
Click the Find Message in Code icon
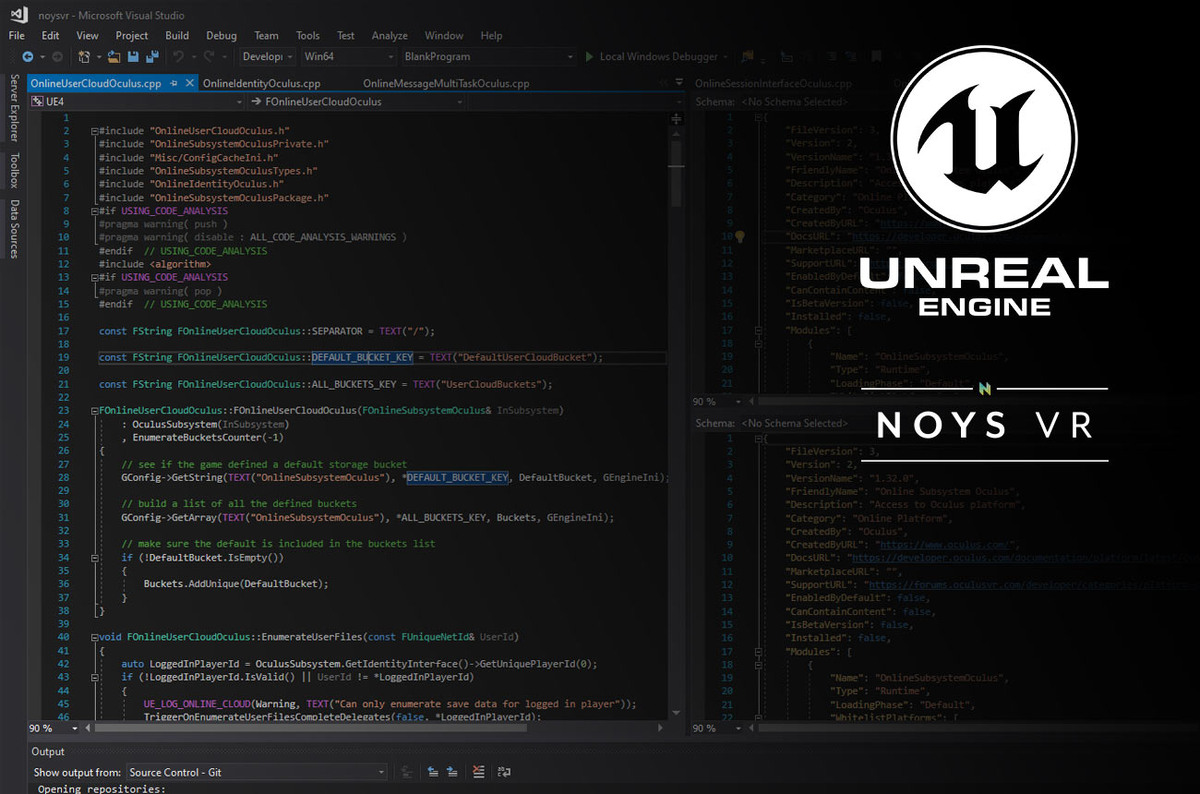click(407, 772)
